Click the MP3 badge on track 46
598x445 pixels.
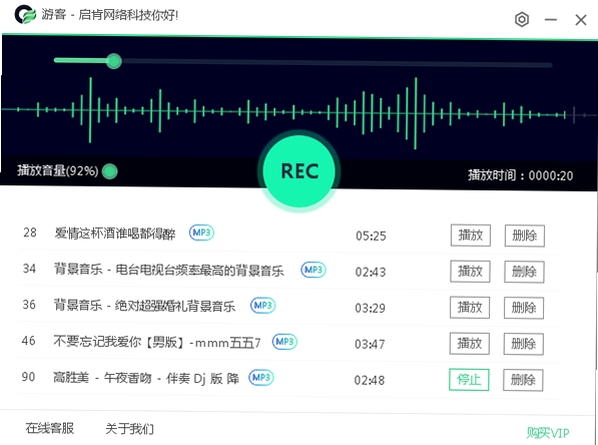click(285, 341)
